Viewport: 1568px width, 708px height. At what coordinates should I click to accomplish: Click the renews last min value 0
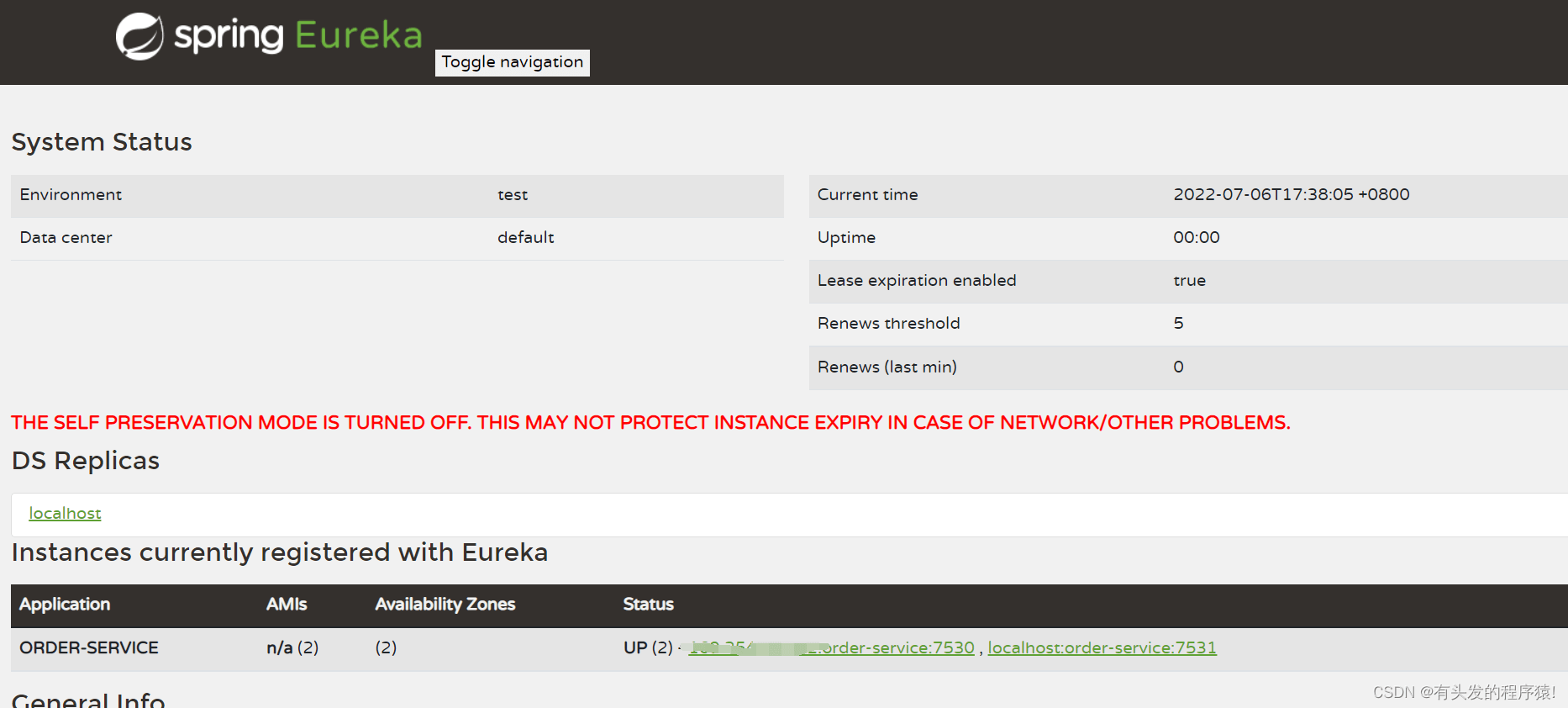point(1178,367)
